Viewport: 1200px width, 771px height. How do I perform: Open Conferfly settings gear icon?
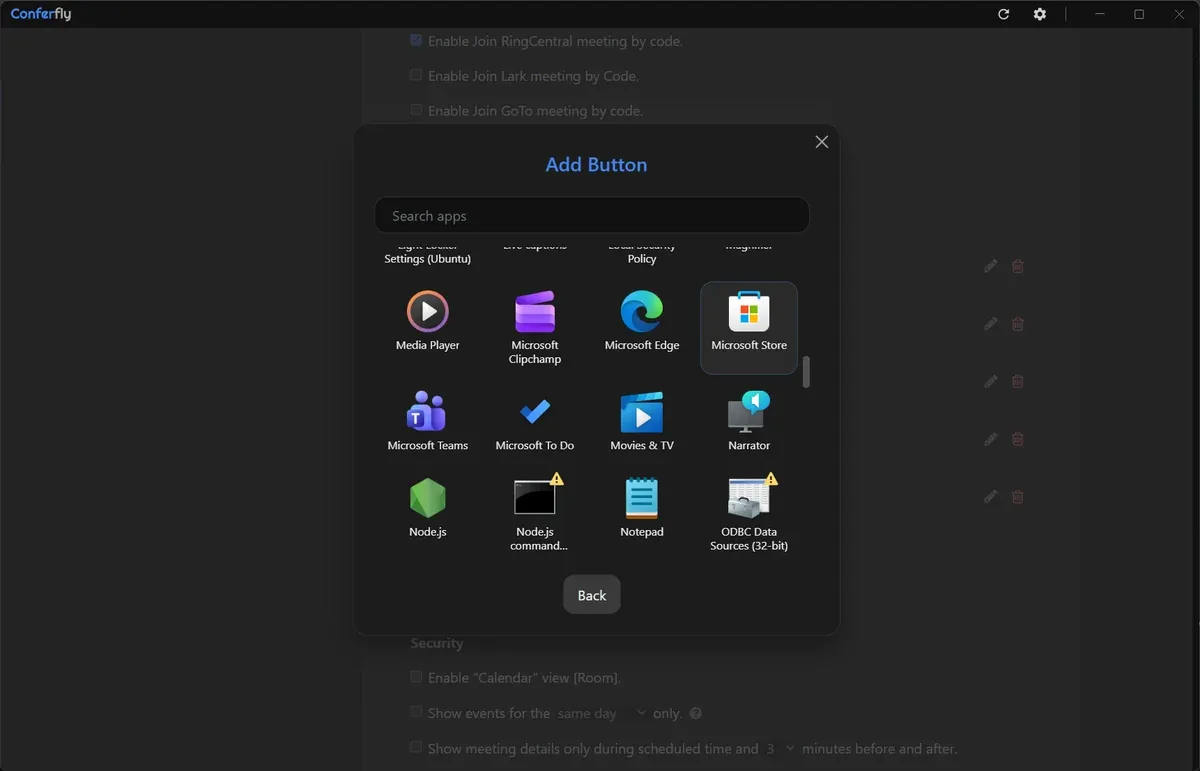(x=1040, y=14)
